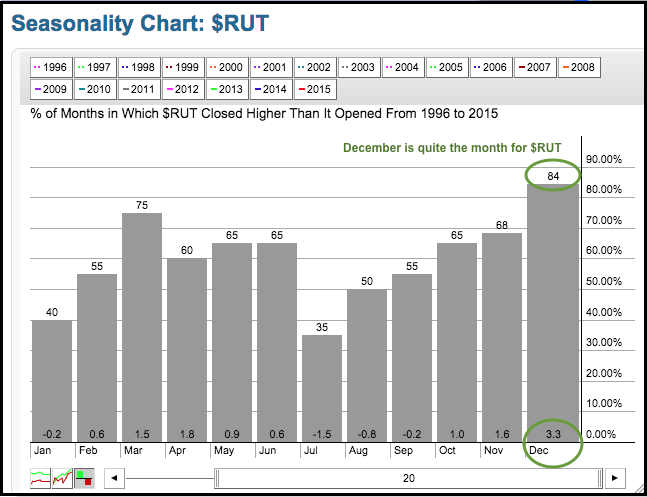Click the left arrow of the year range scrollbar
This screenshot has height=497, width=647.
[115, 478]
